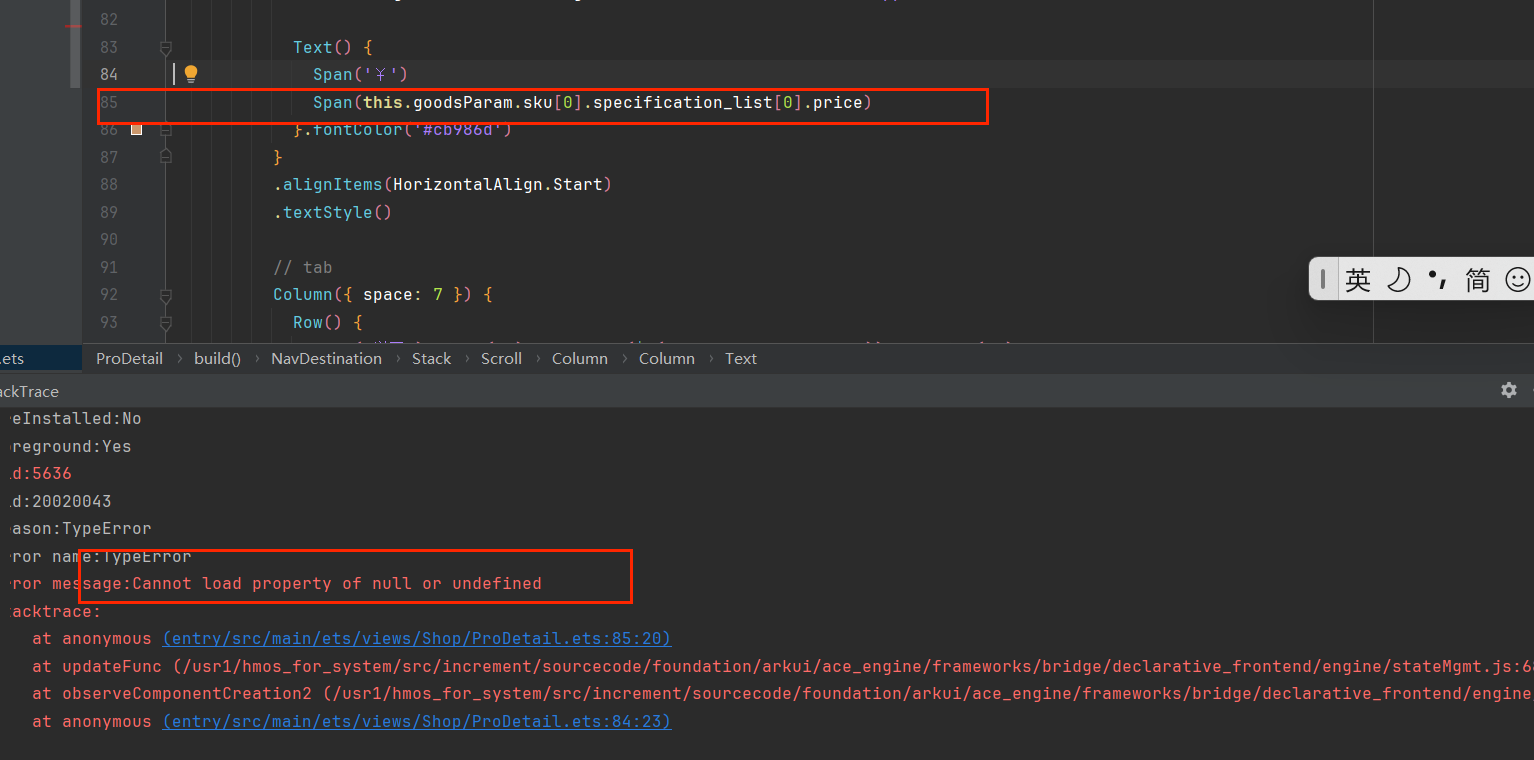The height and width of the screenshot is (760, 1534).
Task: Toggle the punctuation mode icon in IME bar
Action: (x=1438, y=280)
